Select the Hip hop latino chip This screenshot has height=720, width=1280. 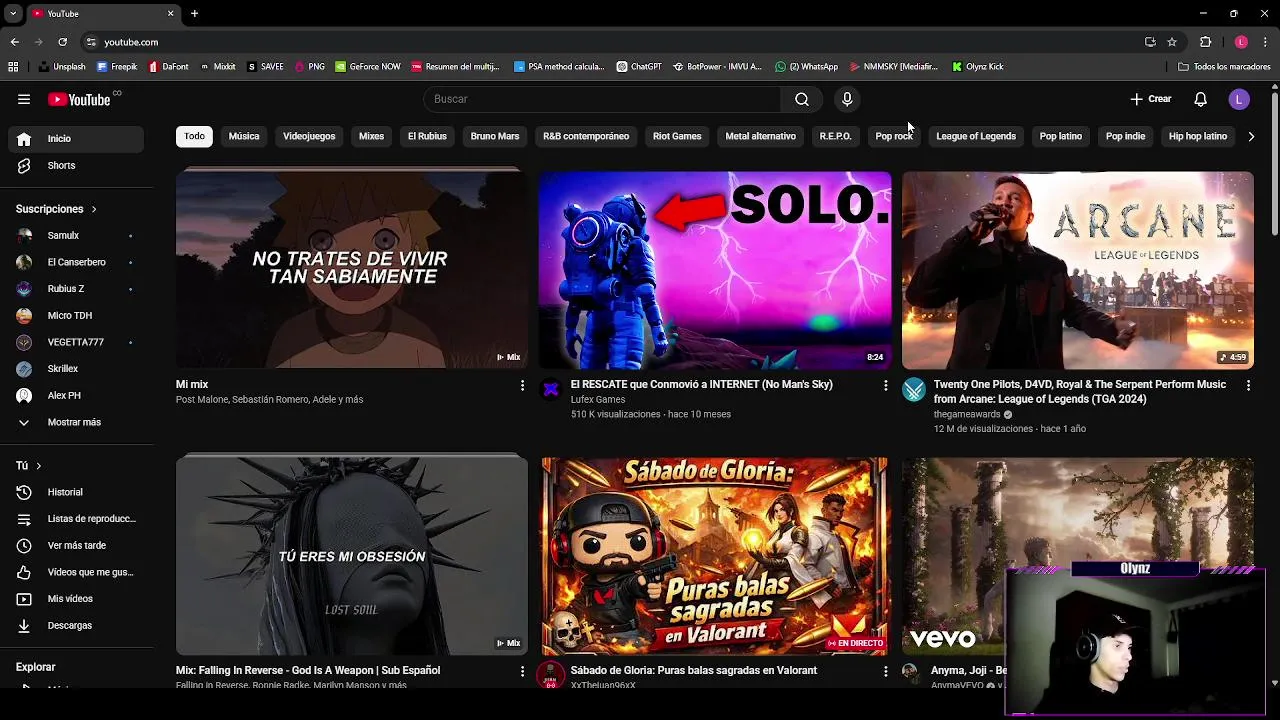(1198, 136)
